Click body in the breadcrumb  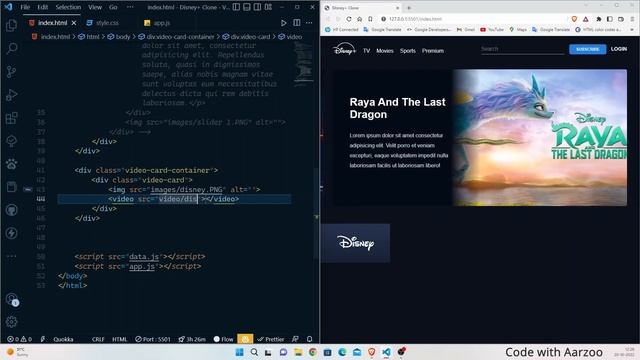(x=122, y=37)
